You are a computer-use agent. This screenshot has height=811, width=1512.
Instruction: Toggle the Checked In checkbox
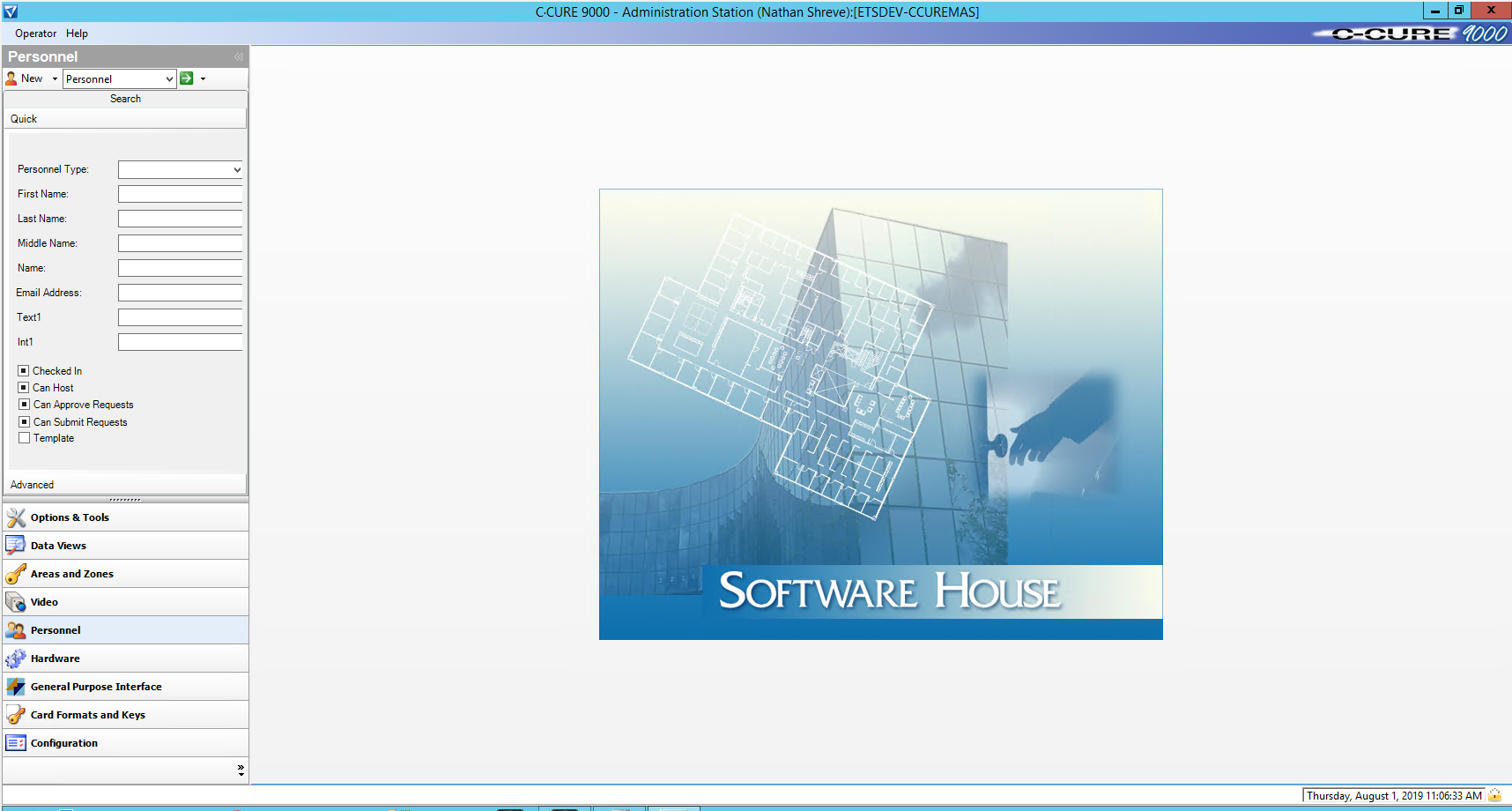(24, 371)
